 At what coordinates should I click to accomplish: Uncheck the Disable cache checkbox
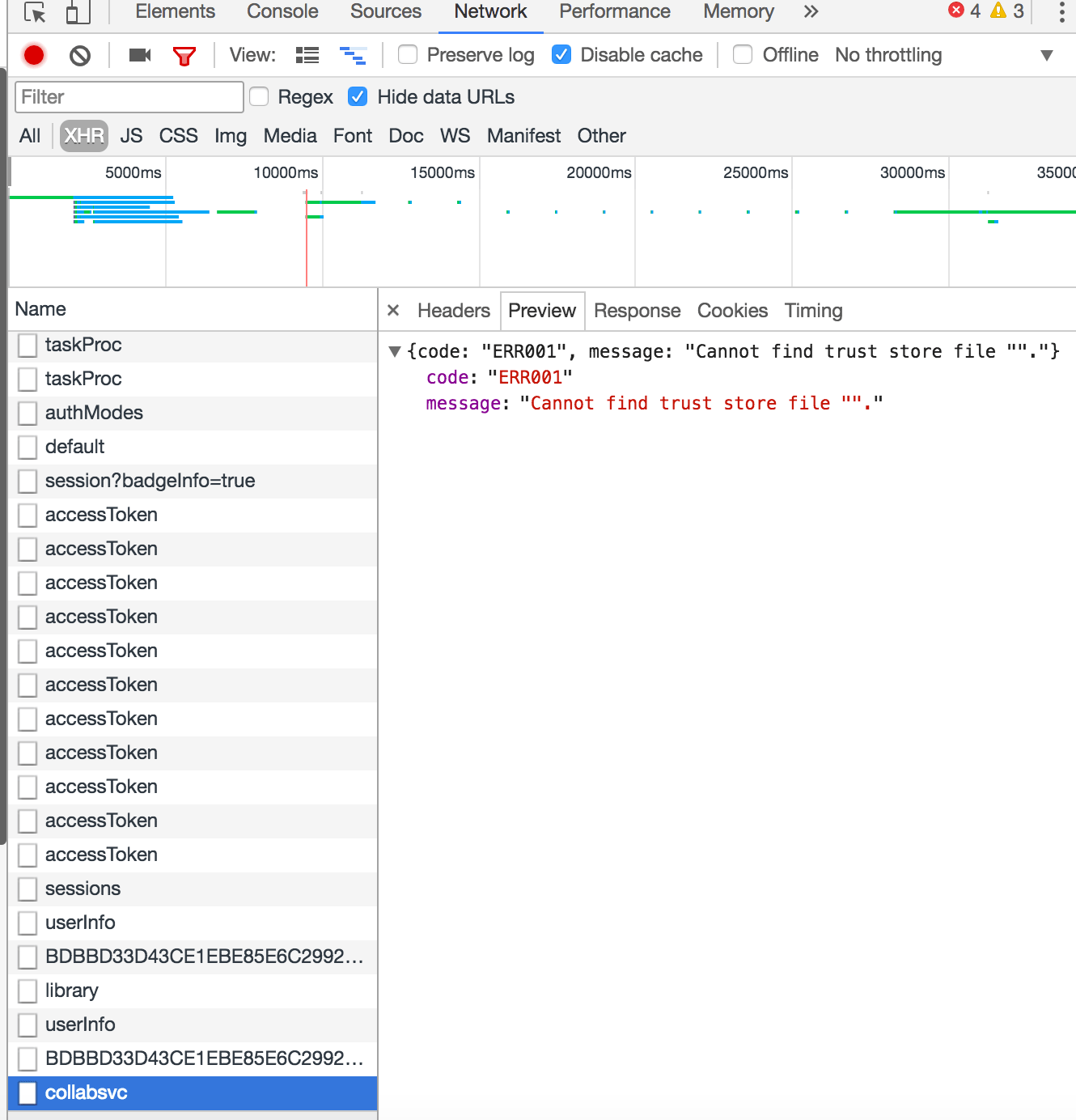tap(561, 55)
